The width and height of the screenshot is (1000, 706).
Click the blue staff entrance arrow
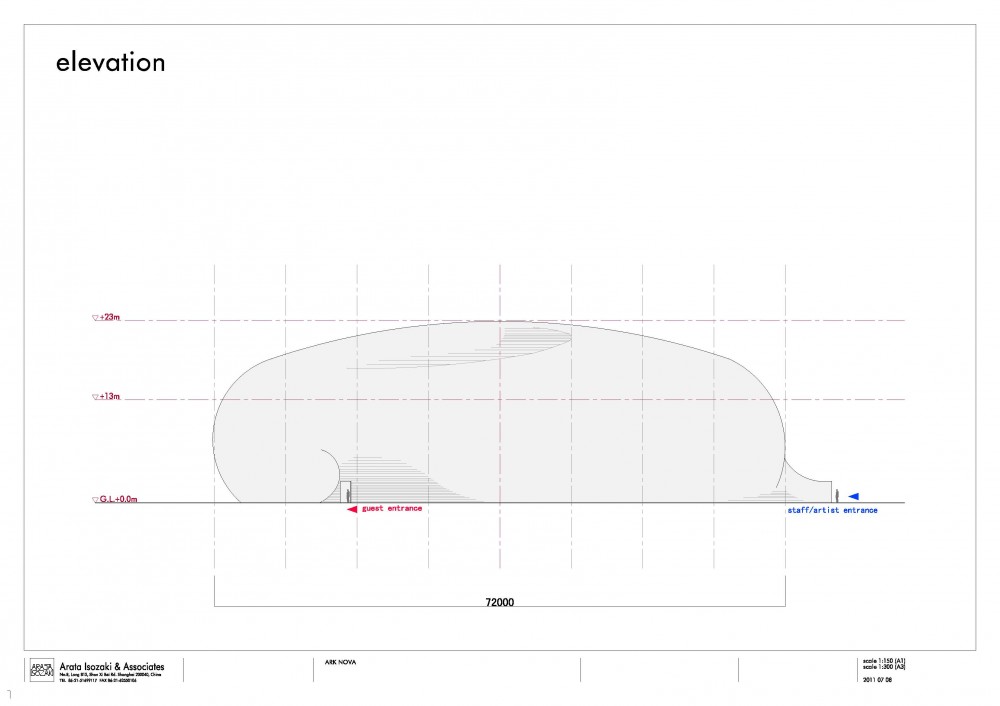pyautogui.click(x=853, y=496)
